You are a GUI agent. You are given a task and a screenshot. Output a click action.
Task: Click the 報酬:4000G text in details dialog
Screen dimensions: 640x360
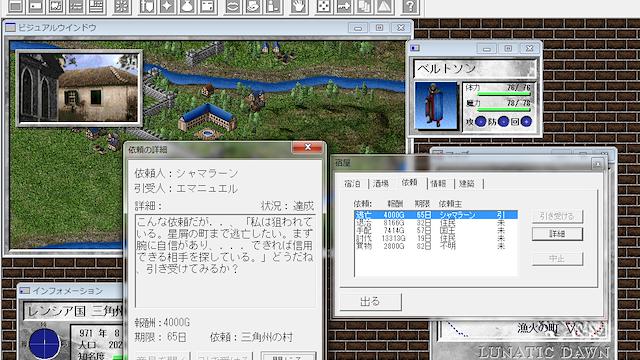click(x=162, y=322)
